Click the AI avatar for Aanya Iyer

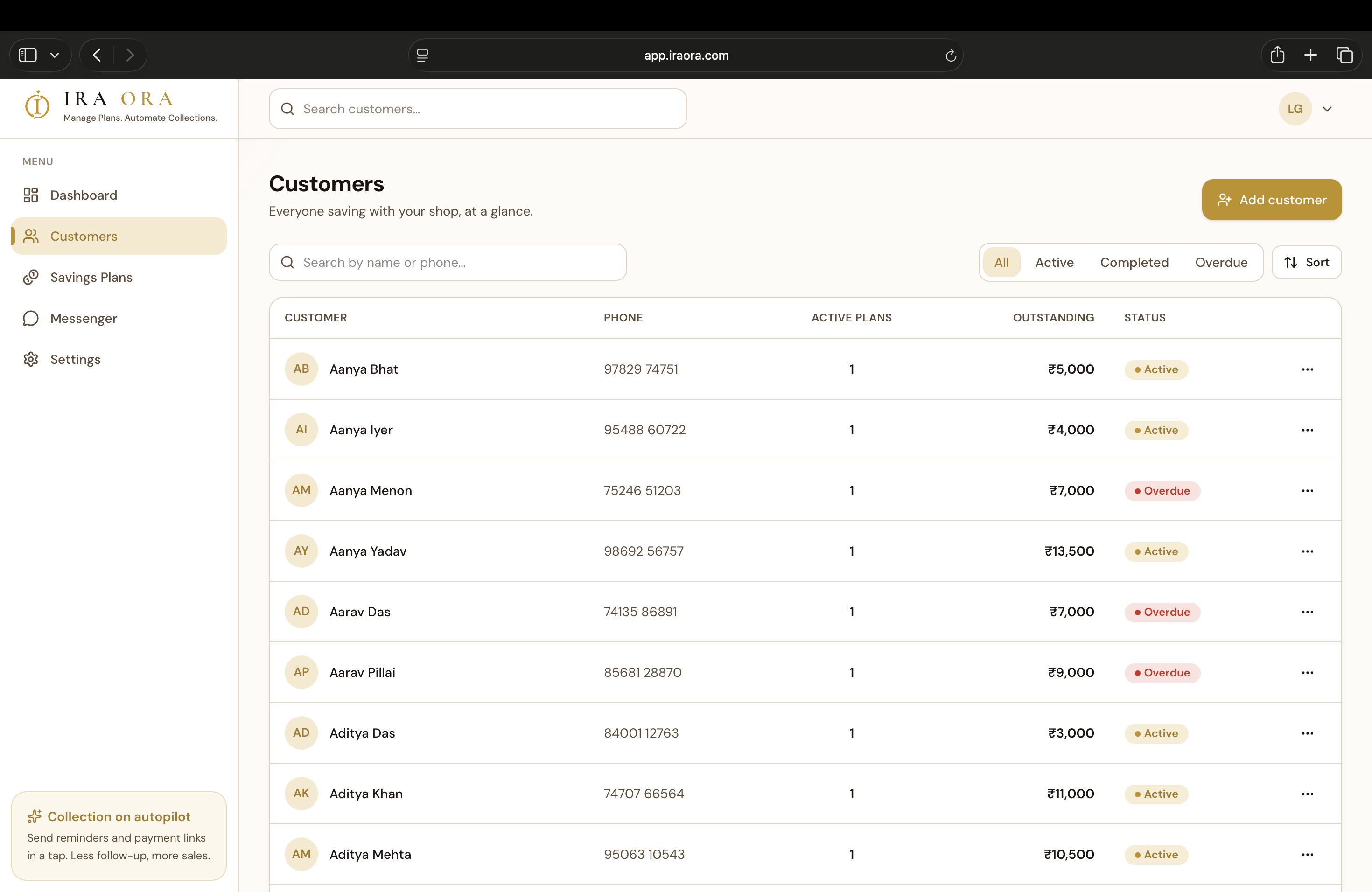[x=301, y=429]
